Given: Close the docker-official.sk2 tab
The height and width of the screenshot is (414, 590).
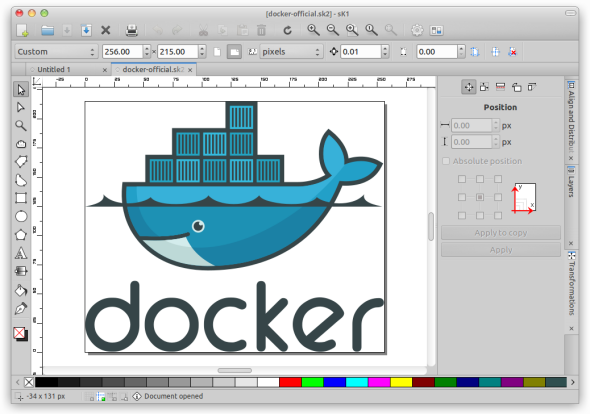Looking at the screenshot, I should click(x=190, y=70).
